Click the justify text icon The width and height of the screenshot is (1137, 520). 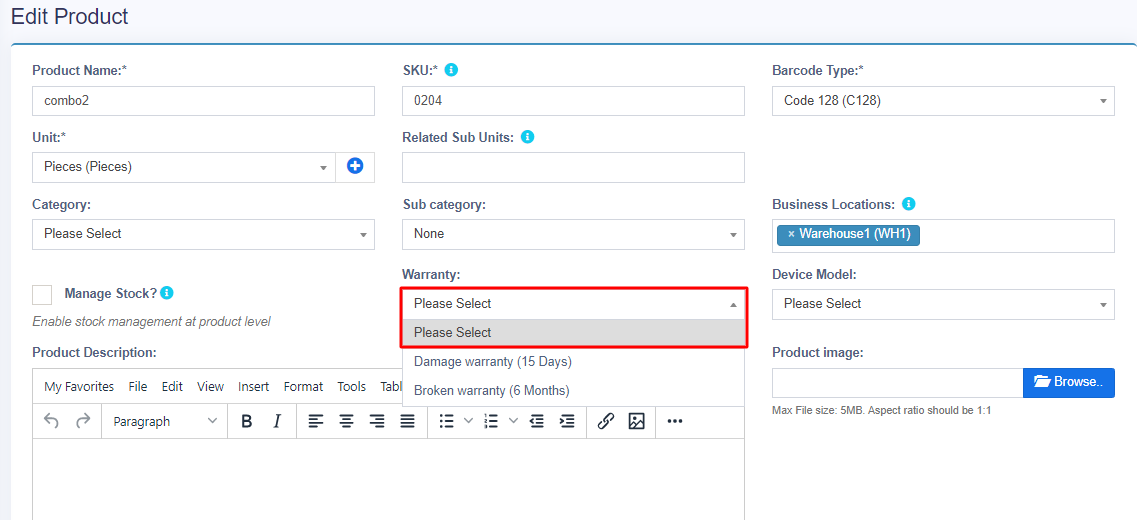[407, 422]
